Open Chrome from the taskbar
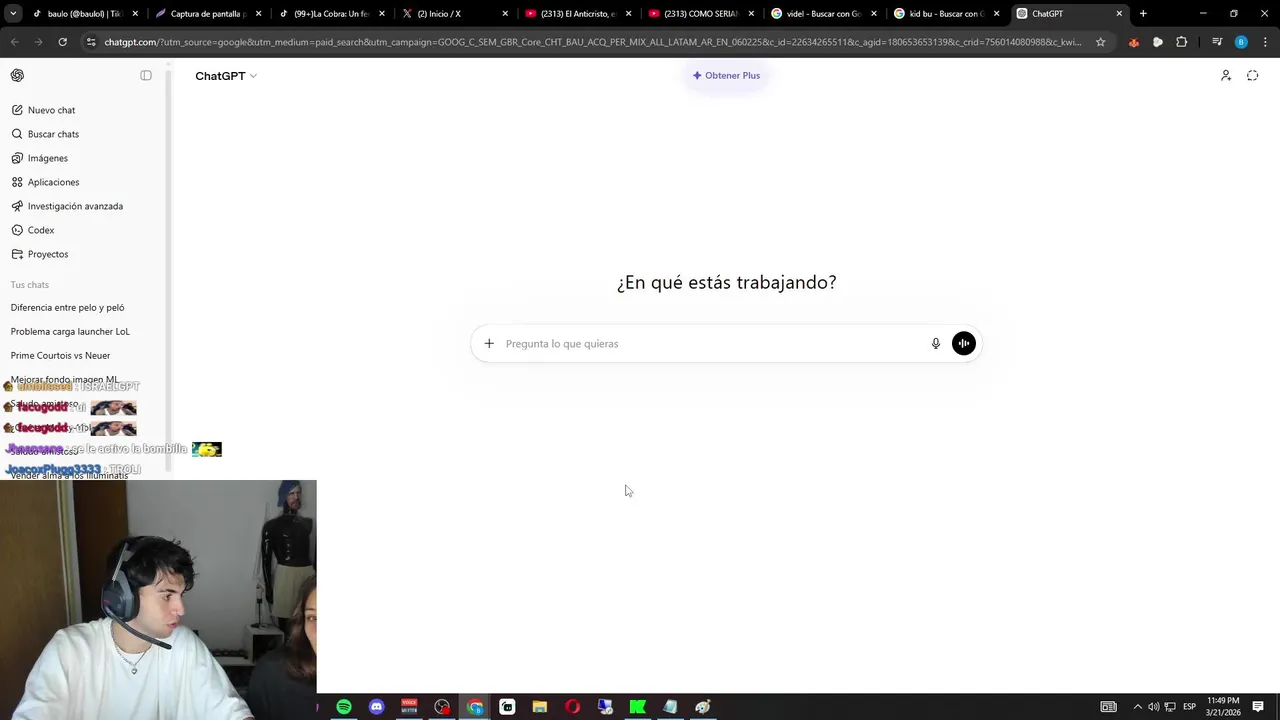This screenshot has width=1280, height=720. 475,707
